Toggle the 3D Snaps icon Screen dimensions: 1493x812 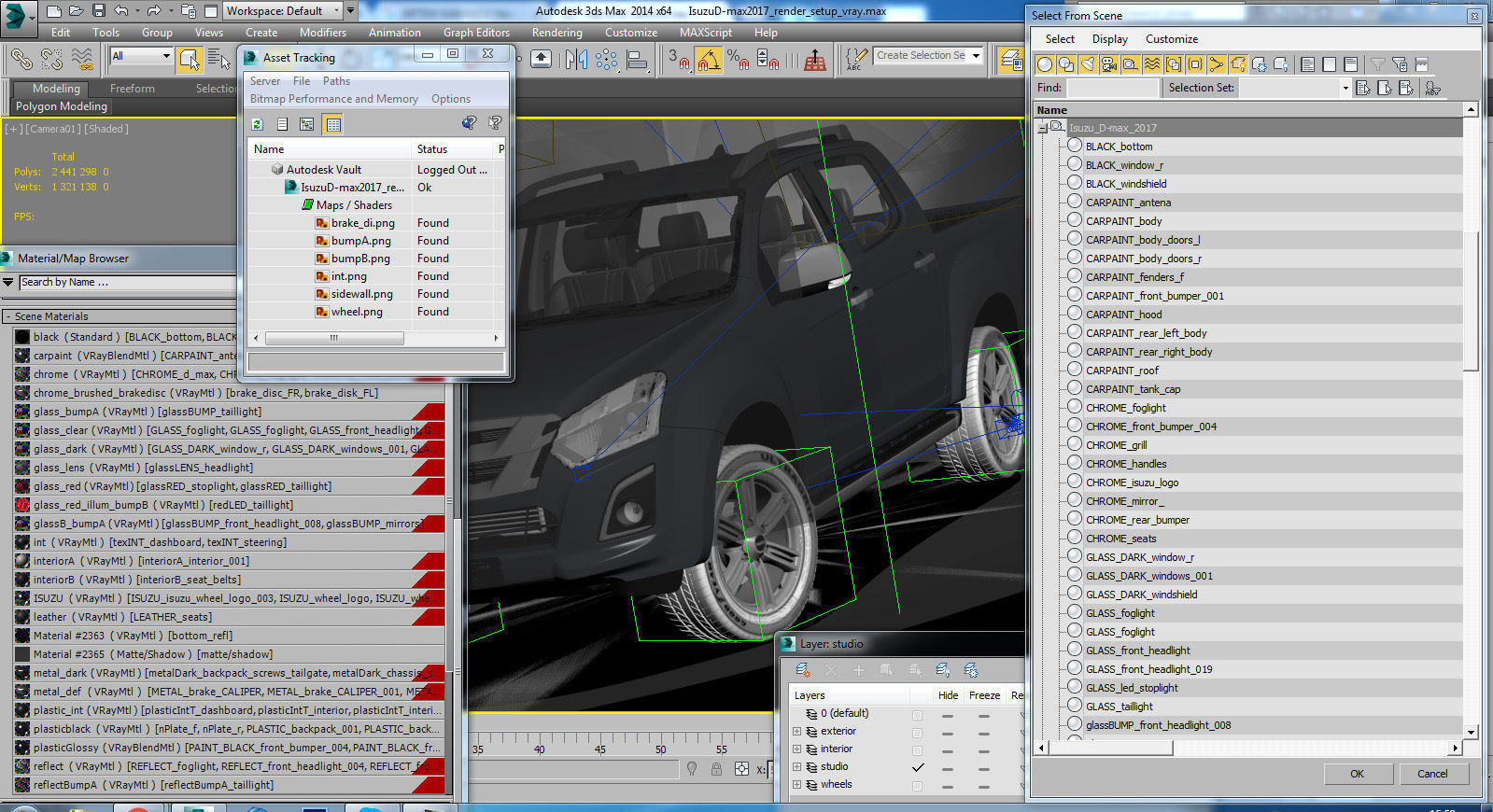pos(679,60)
